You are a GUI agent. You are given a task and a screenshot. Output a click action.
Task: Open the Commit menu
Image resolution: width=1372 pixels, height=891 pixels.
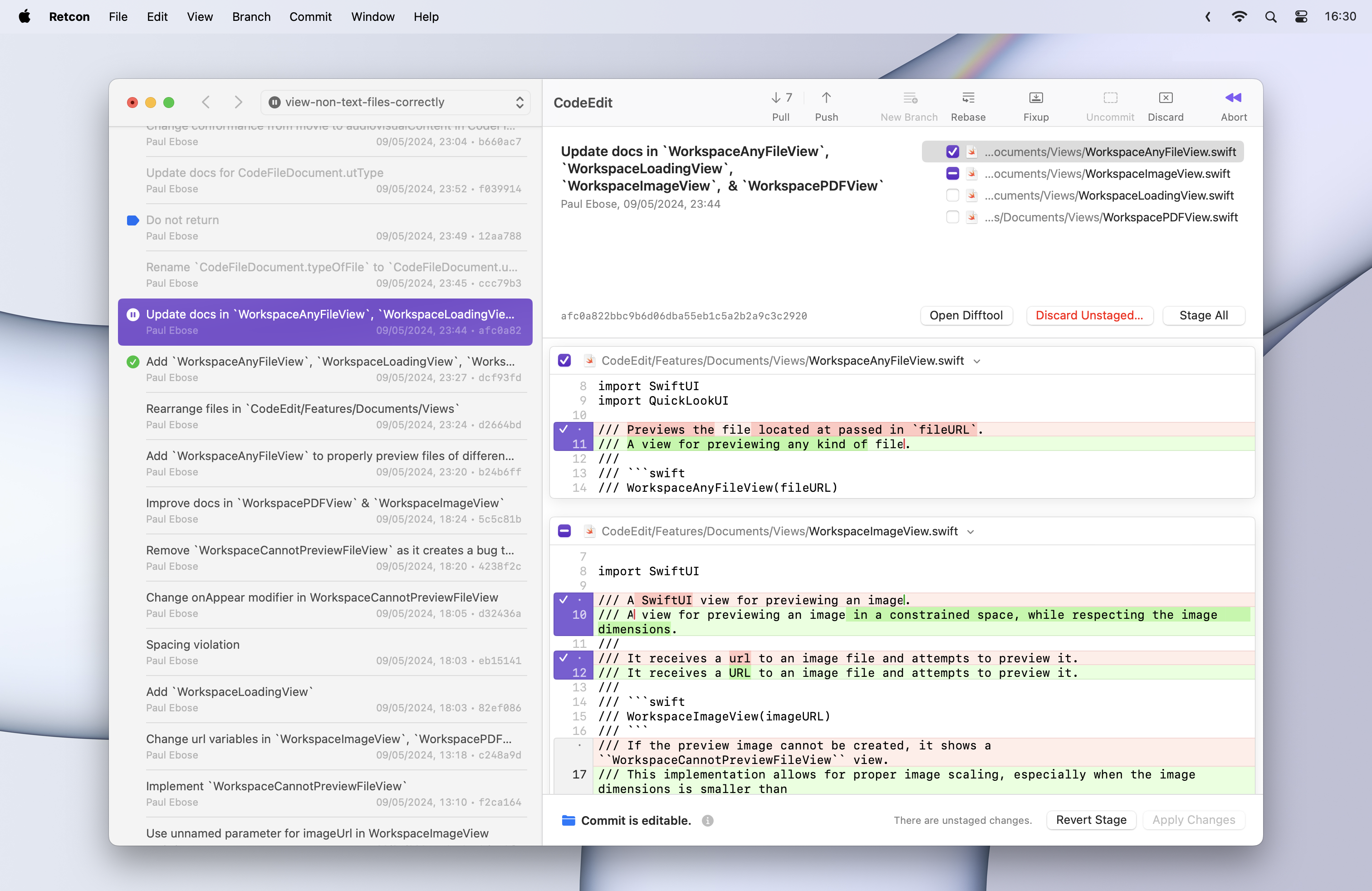coord(310,17)
